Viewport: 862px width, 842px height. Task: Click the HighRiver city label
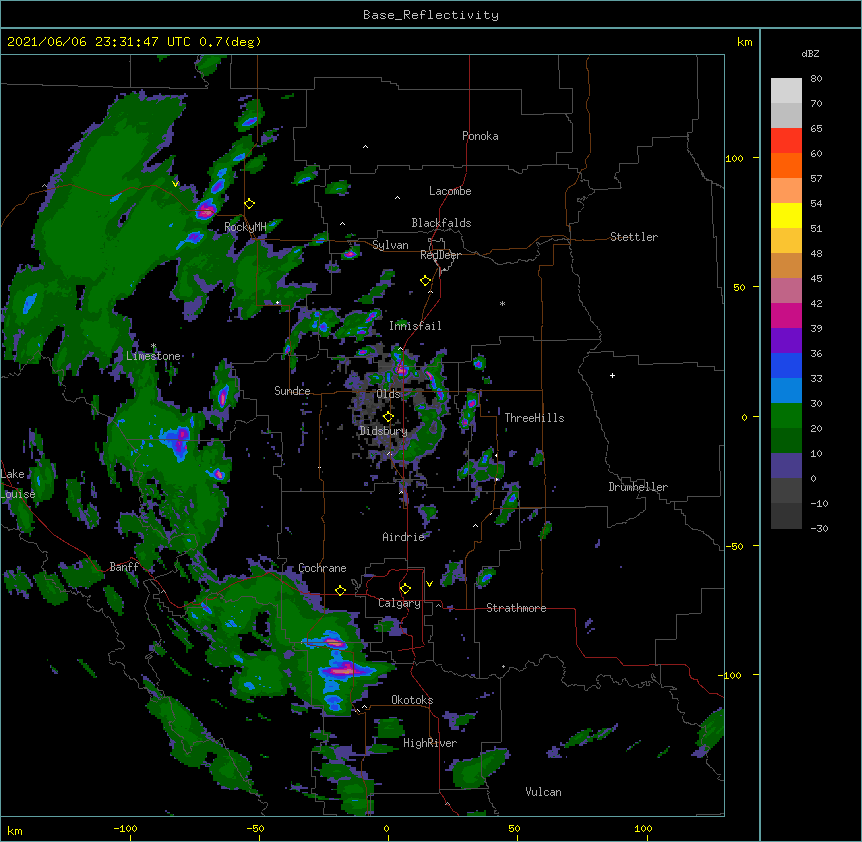click(430, 743)
